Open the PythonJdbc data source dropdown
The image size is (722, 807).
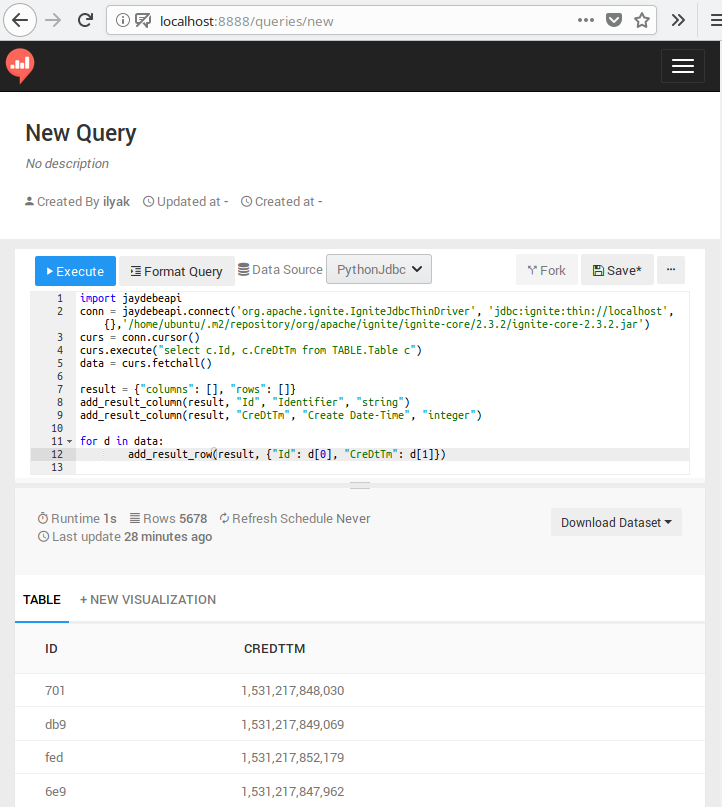[x=379, y=269]
